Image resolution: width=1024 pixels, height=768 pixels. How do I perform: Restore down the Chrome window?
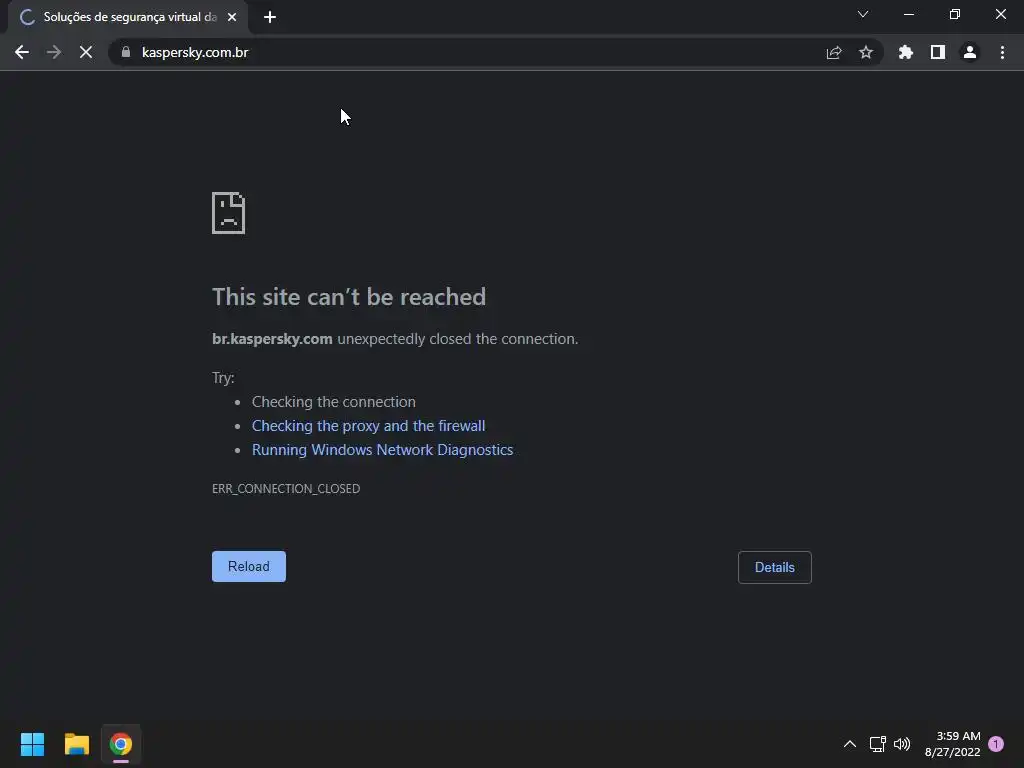point(955,14)
